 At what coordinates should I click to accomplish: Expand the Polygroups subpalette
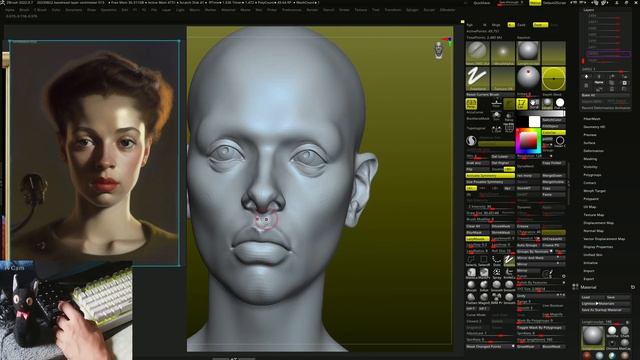[x=592, y=175]
